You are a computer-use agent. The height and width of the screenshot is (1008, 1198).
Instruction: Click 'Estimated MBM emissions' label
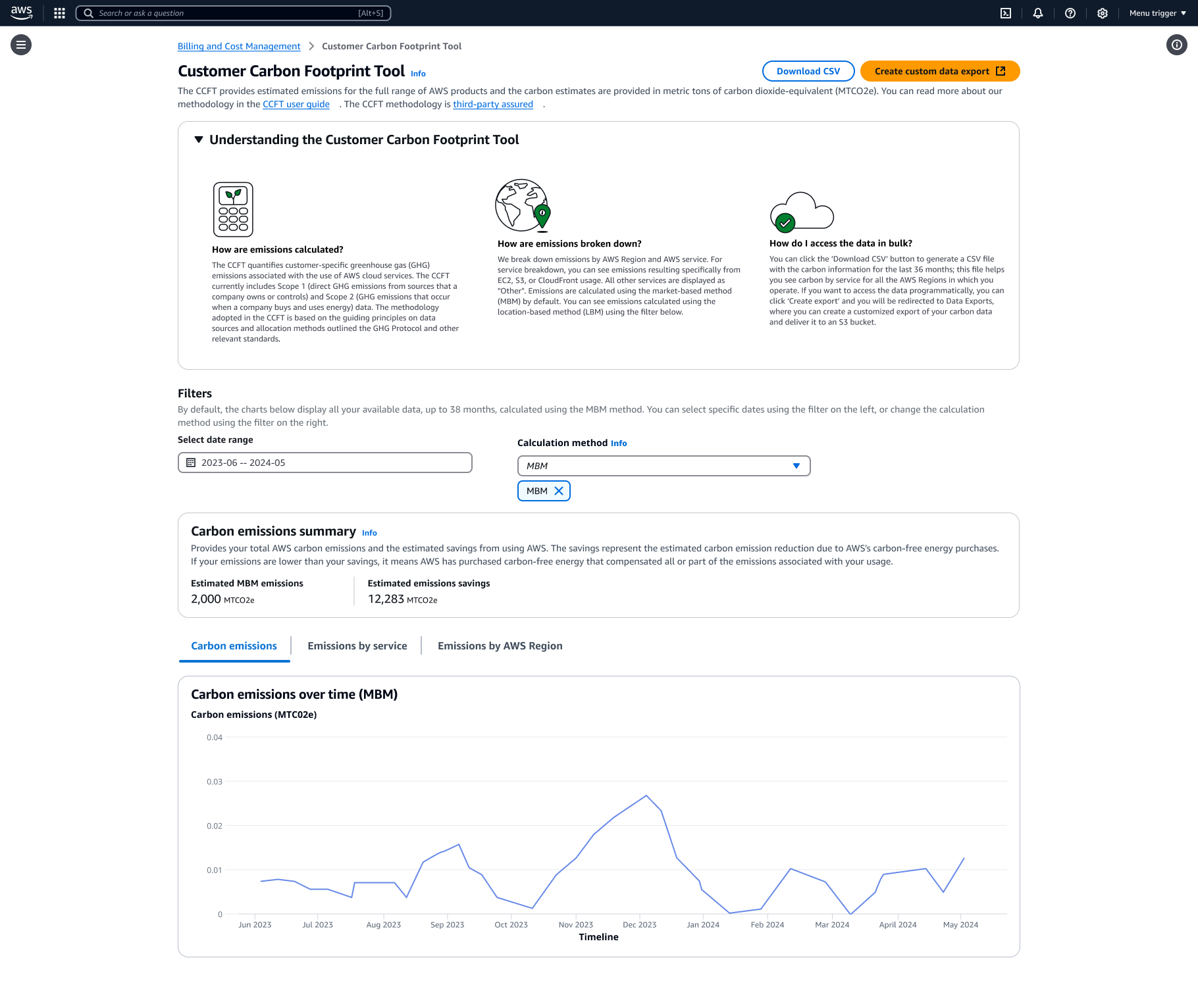(247, 584)
